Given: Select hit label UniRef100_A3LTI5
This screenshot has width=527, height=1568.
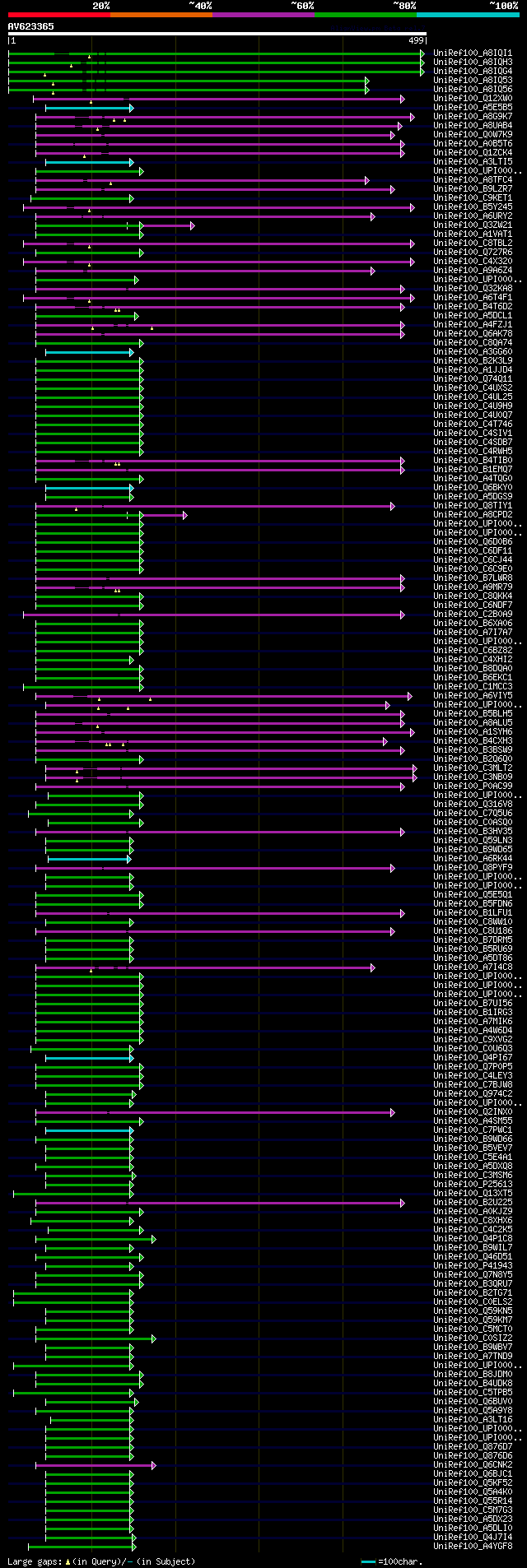Looking at the screenshot, I should pos(473,162).
